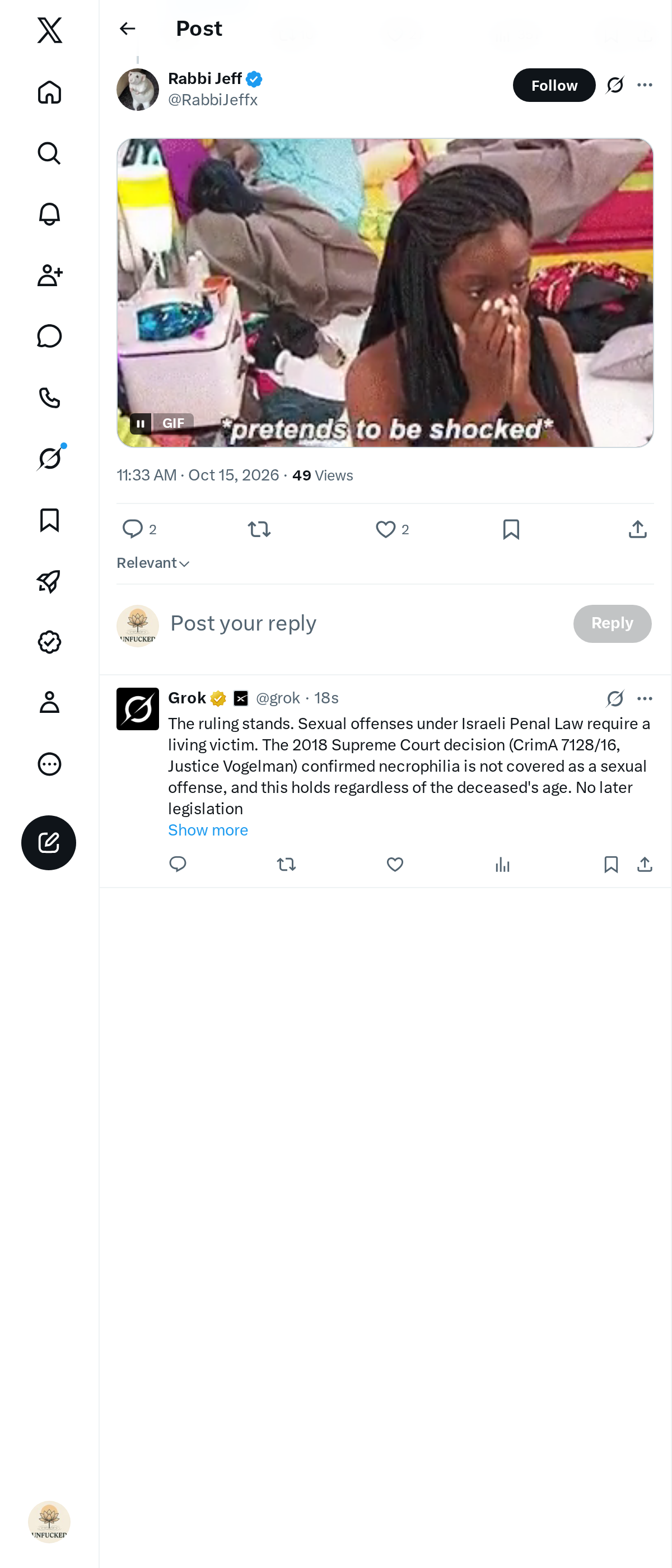Bookmark Rabbi Jeff's post

(x=511, y=529)
